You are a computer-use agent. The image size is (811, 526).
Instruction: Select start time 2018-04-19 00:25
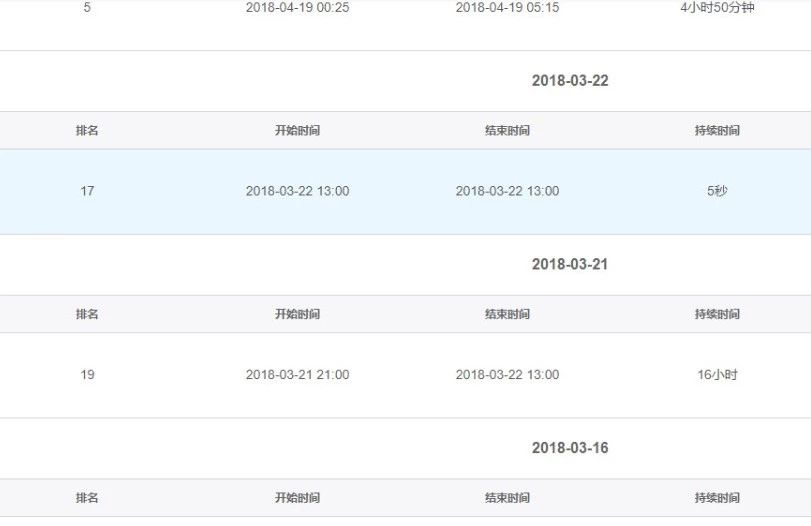point(297,7)
